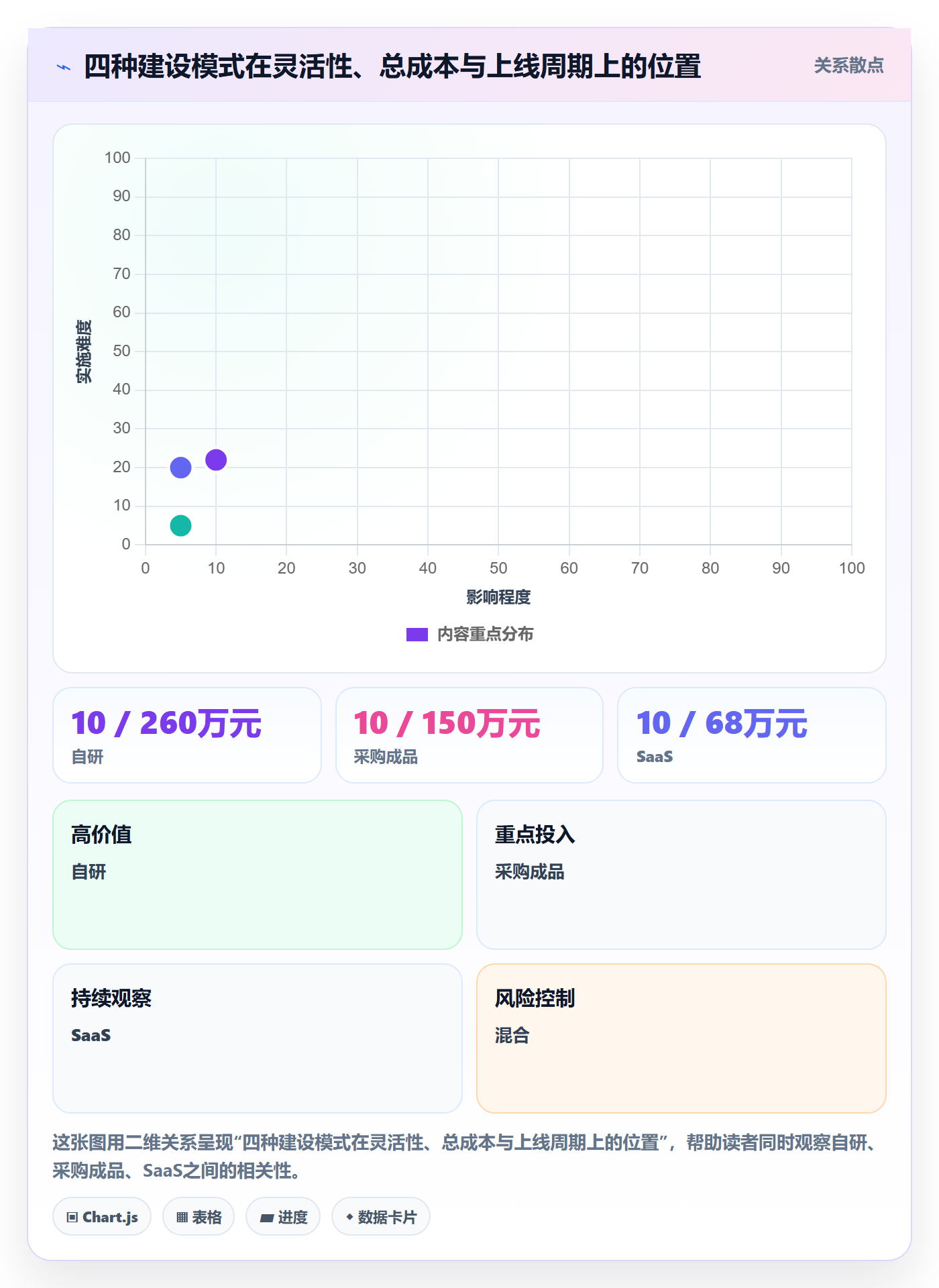Click the 表格 tag chip
The height and width of the screenshot is (1288, 939).
199,1217
